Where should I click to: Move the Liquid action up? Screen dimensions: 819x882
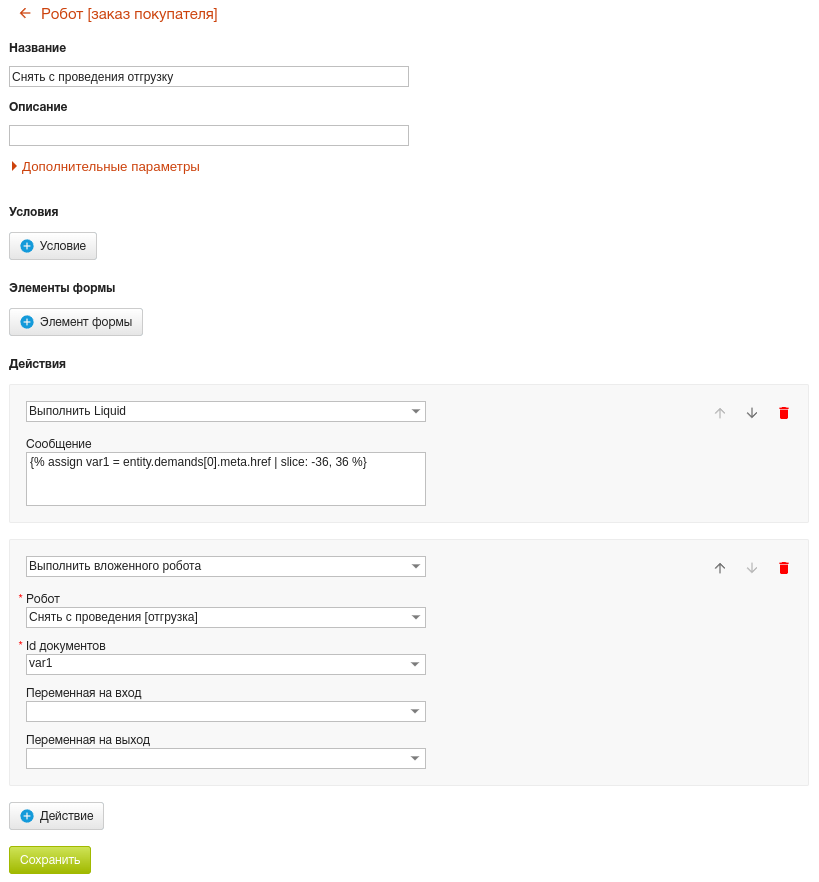(x=720, y=413)
